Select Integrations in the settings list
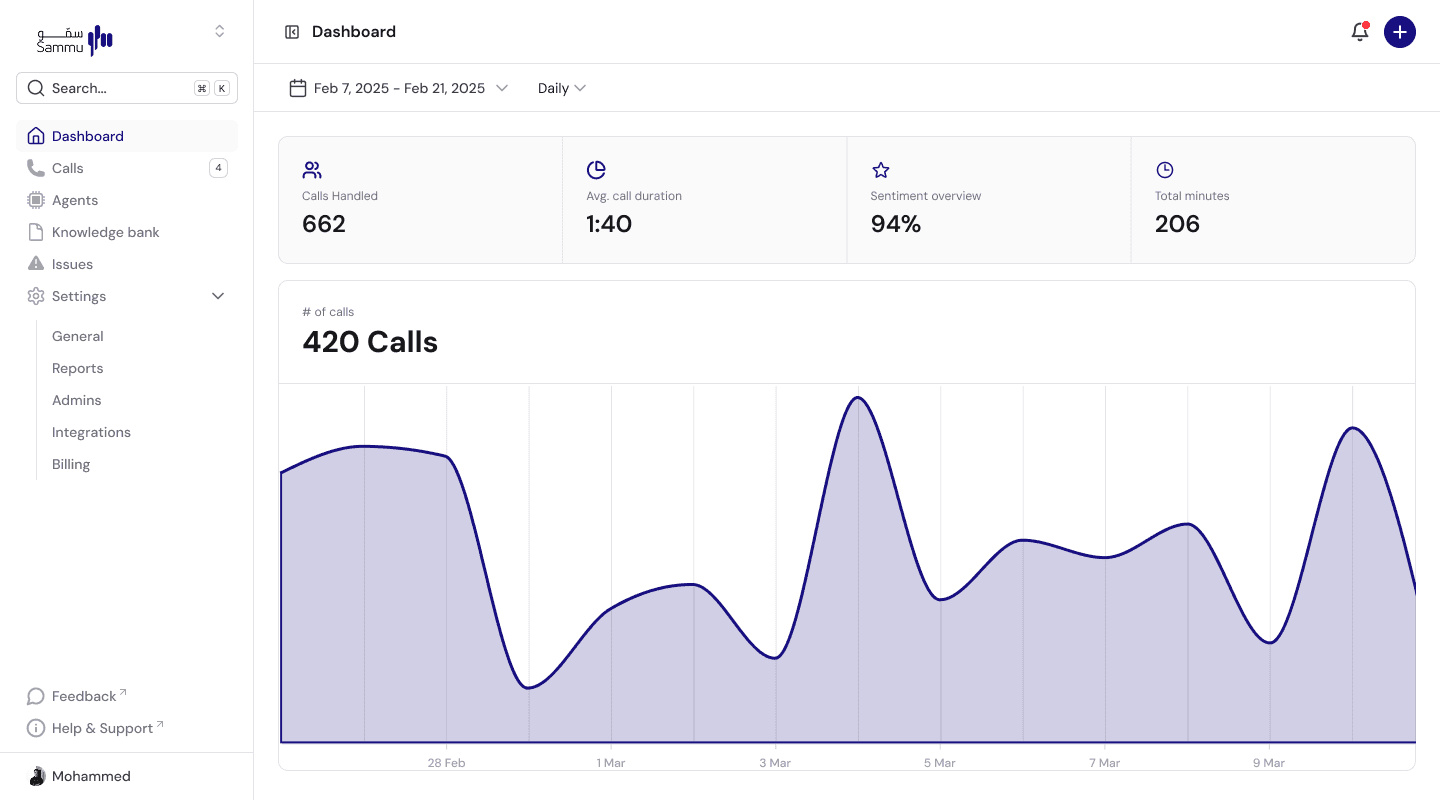This screenshot has width=1440, height=800. point(91,432)
